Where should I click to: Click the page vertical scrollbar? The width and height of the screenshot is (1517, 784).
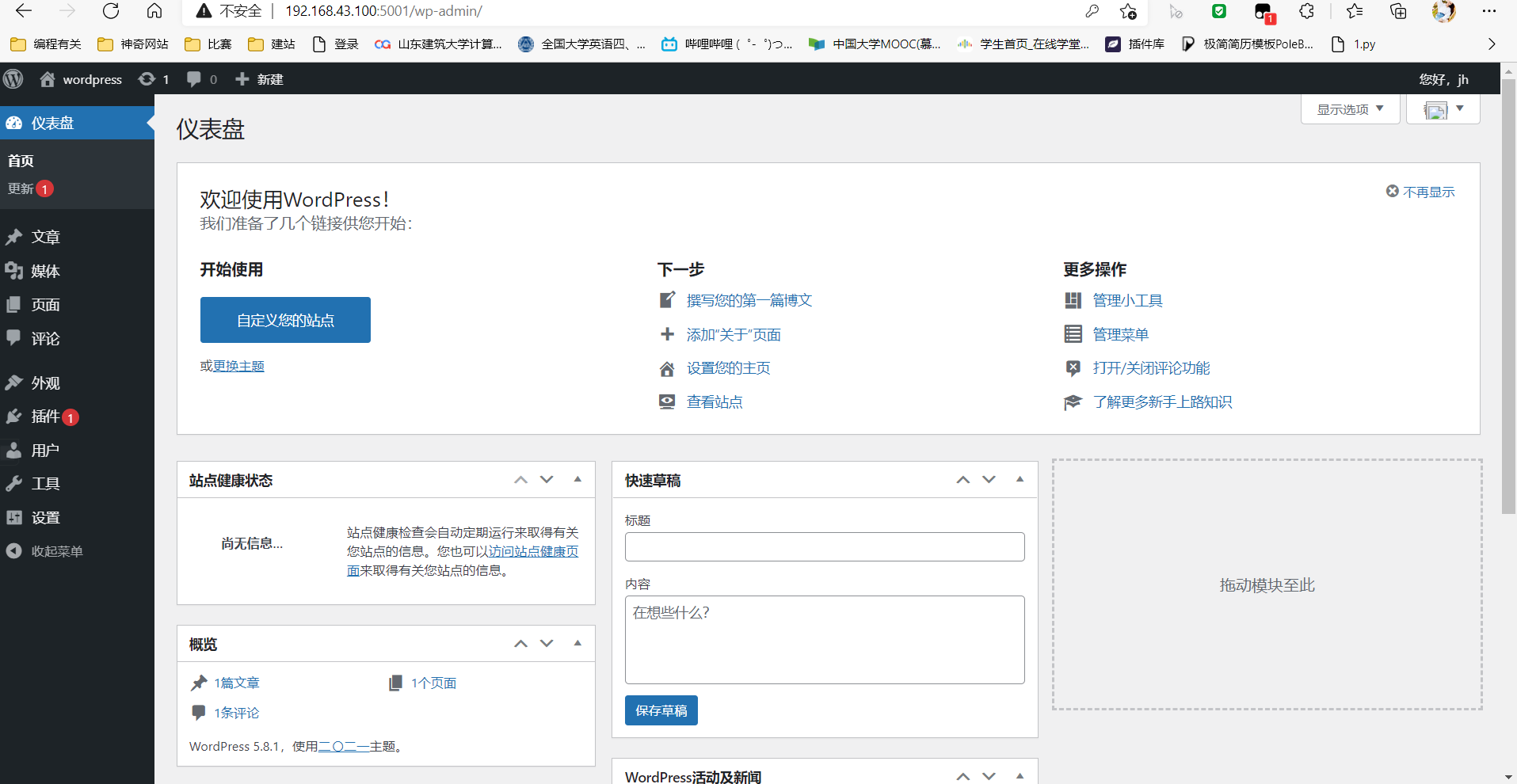pyautogui.click(x=1508, y=295)
